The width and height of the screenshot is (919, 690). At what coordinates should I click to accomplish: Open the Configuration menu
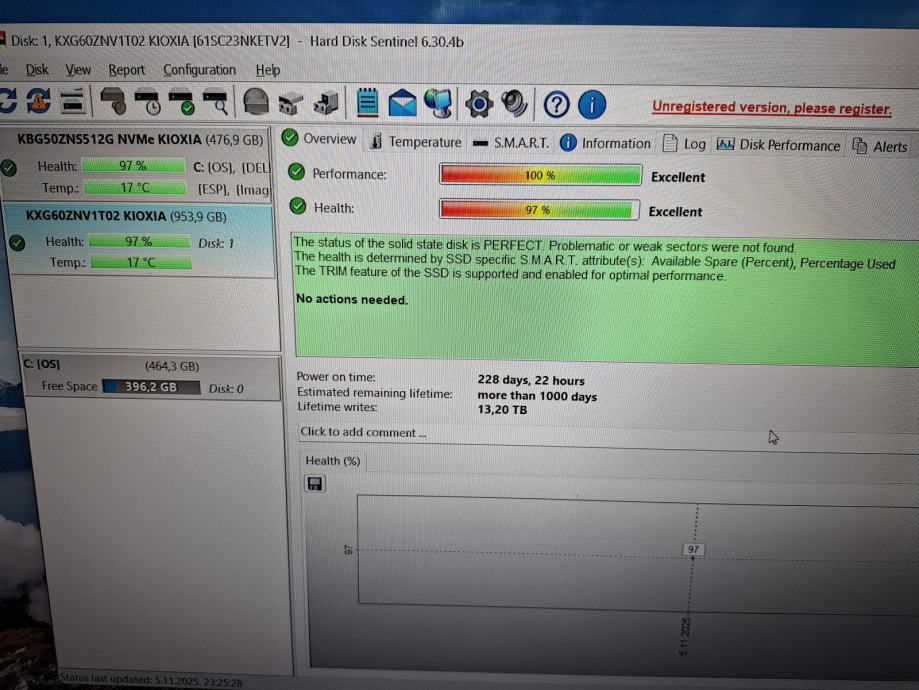[199, 70]
